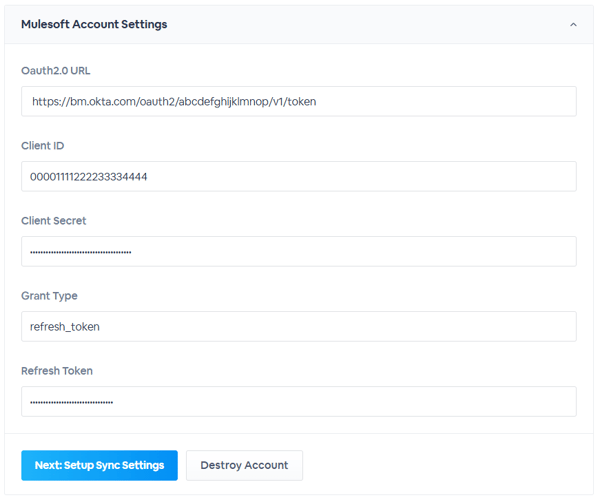This screenshot has width=600, height=502.
Task: Collapse the Mulesoft Account Settings panel chevron
Action: pos(573,24)
